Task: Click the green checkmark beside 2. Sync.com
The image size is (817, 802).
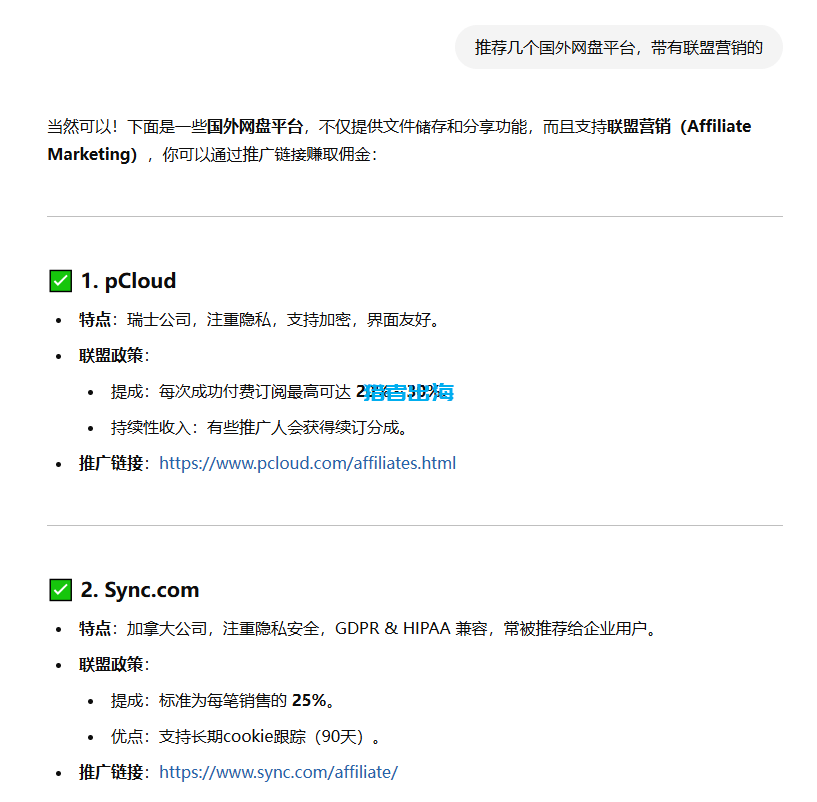Action: click(x=60, y=590)
